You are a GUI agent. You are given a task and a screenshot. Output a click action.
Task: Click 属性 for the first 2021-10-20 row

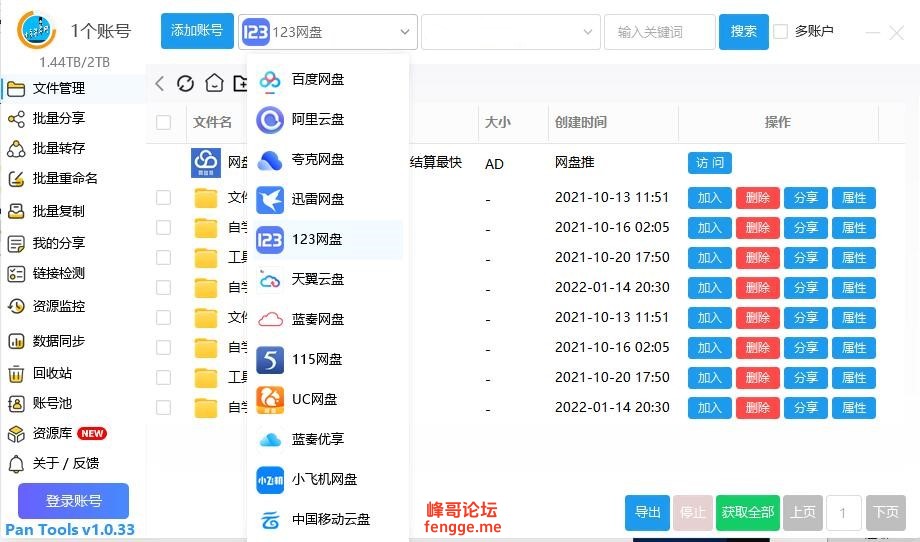click(x=854, y=258)
